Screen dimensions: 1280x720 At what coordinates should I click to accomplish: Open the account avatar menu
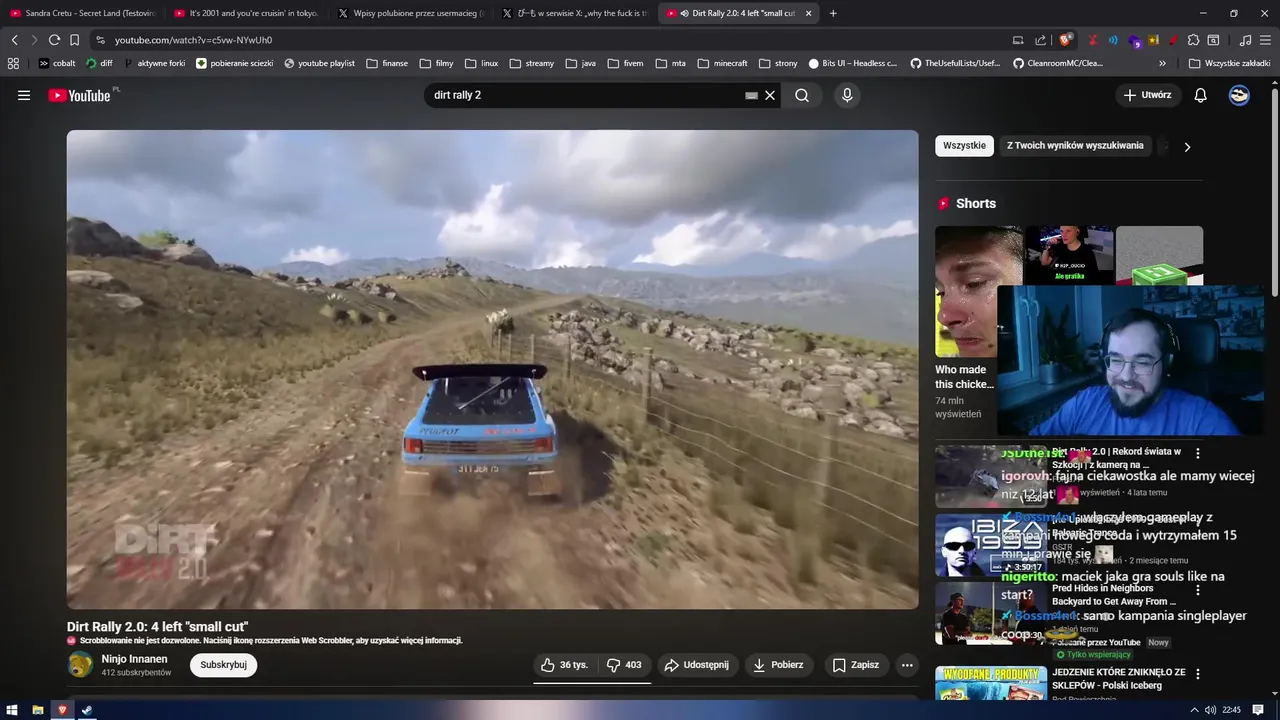1239,95
